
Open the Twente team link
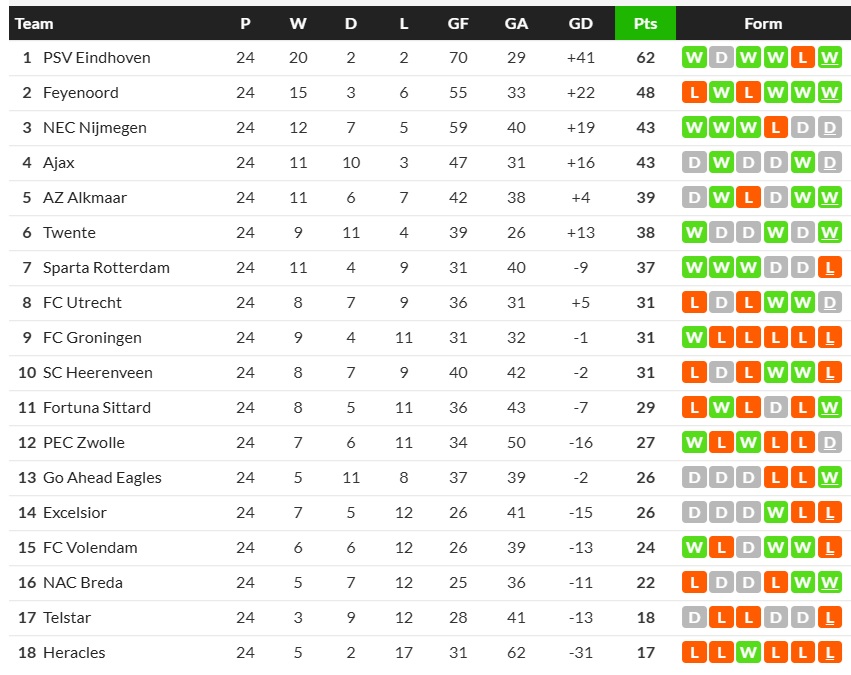(69, 233)
